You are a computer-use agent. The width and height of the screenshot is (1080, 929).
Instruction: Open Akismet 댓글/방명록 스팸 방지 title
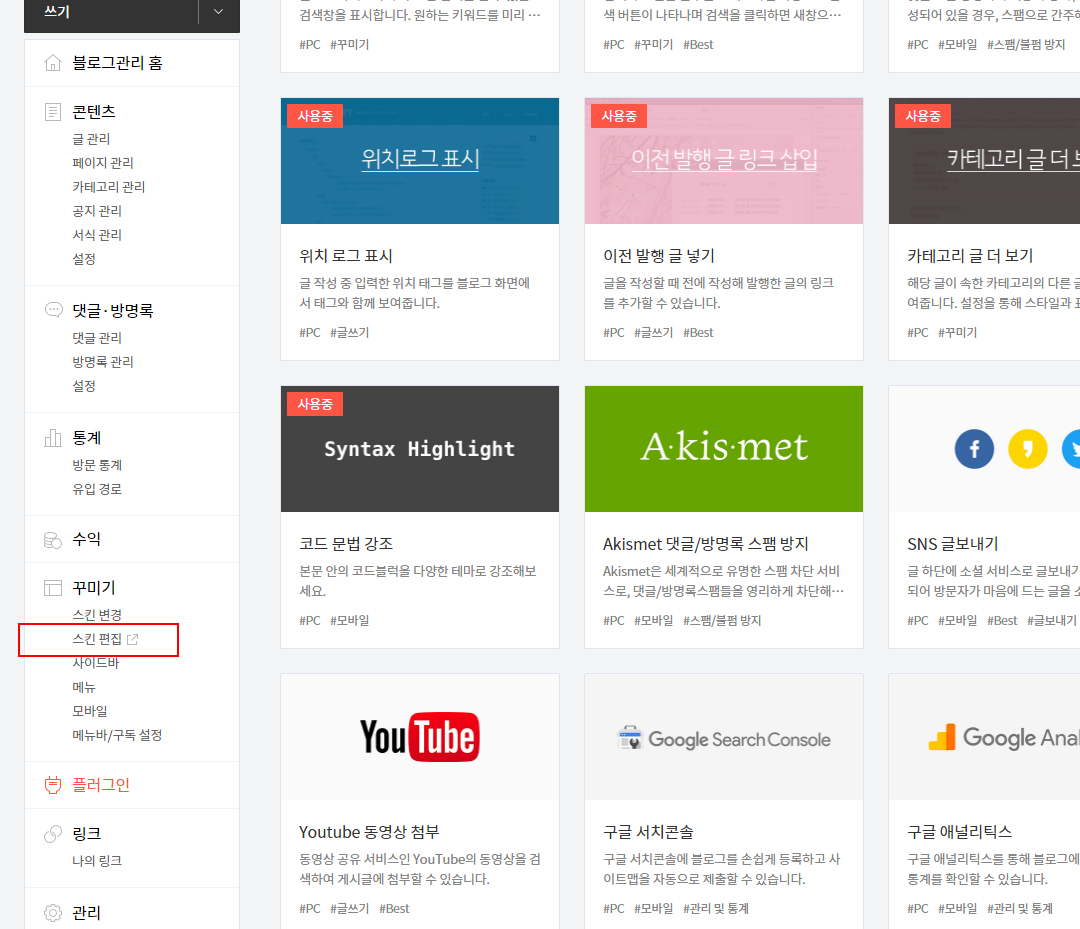pyautogui.click(x=706, y=544)
